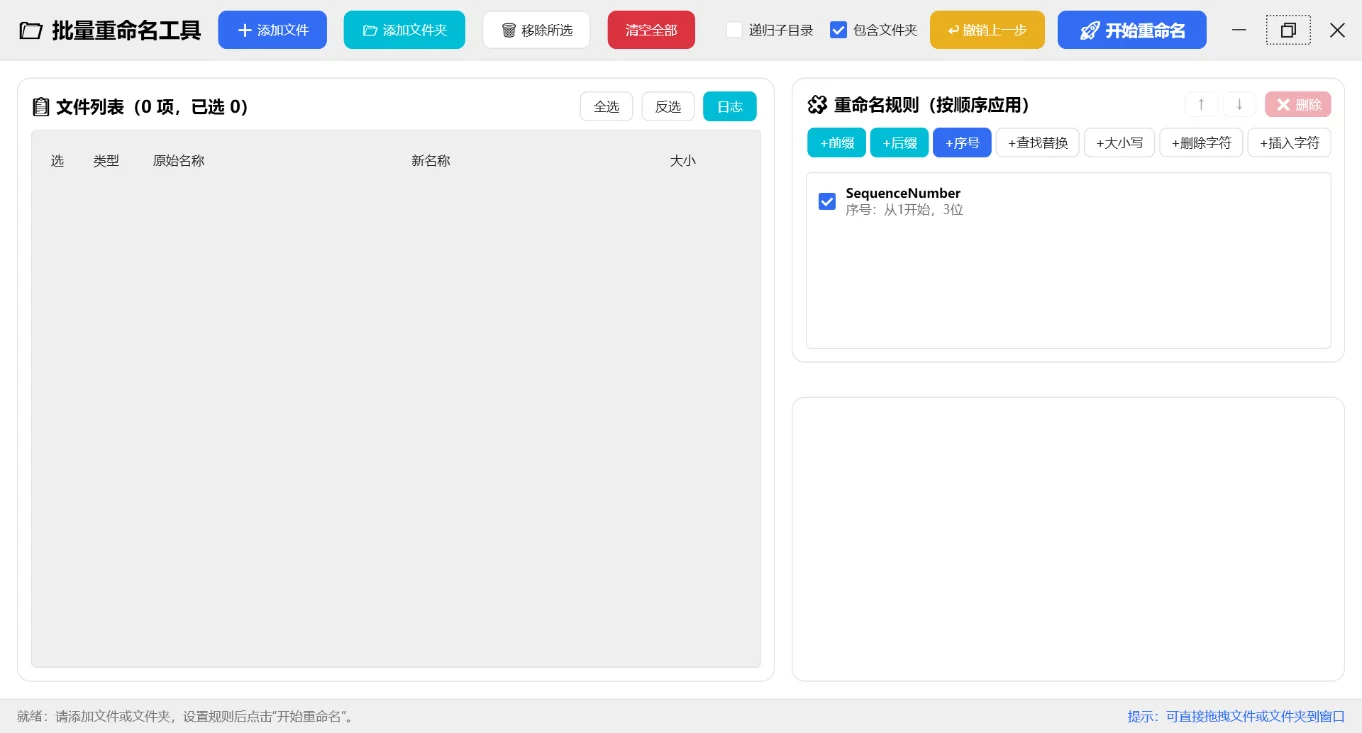Move the rule down with the down arrow icon
Viewport: 1362px width, 733px height.
tap(1239, 104)
